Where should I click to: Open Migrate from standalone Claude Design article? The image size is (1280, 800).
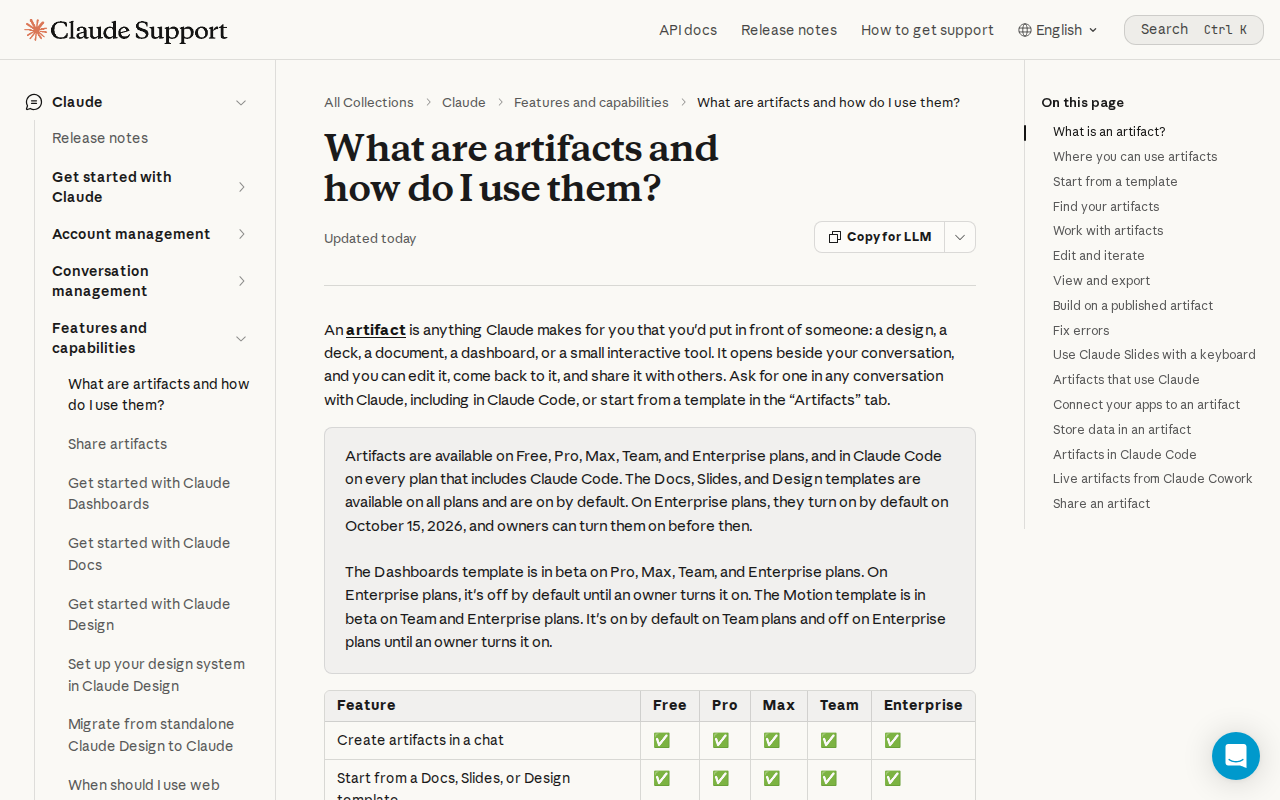pos(151,735)
